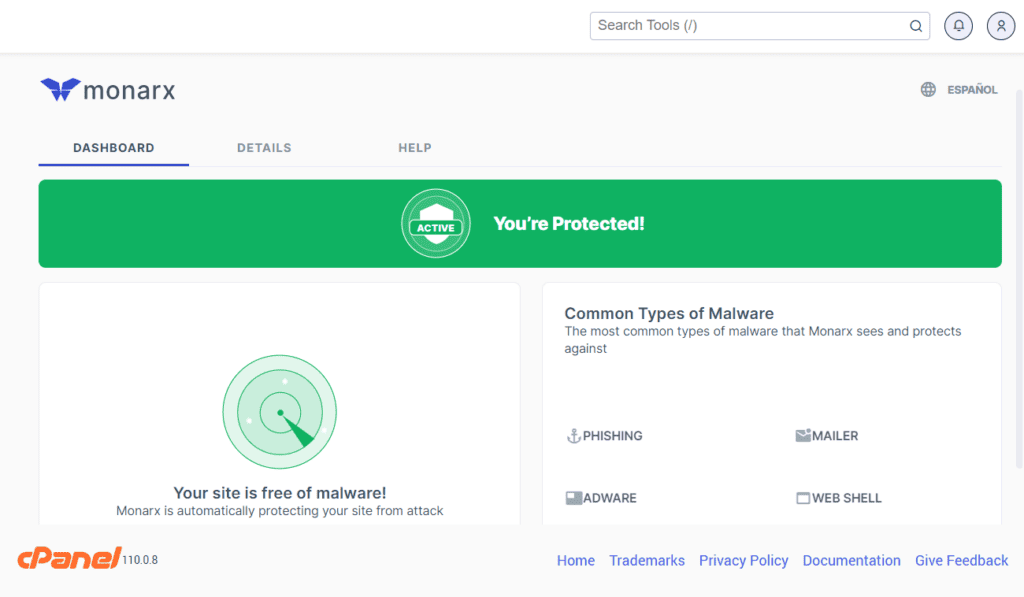Click the search magnifier icon

[916, 25]
